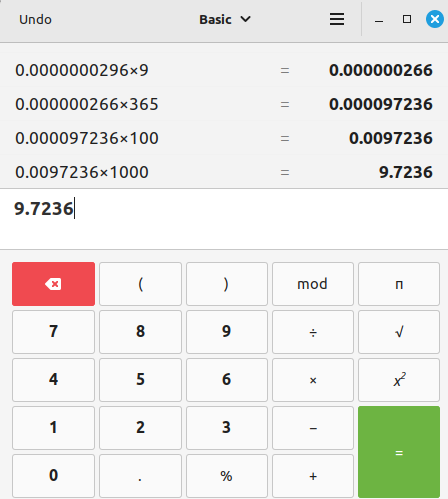
Task: Select the history expression 0.0097236×1000
Action: [x=82, y=172]
